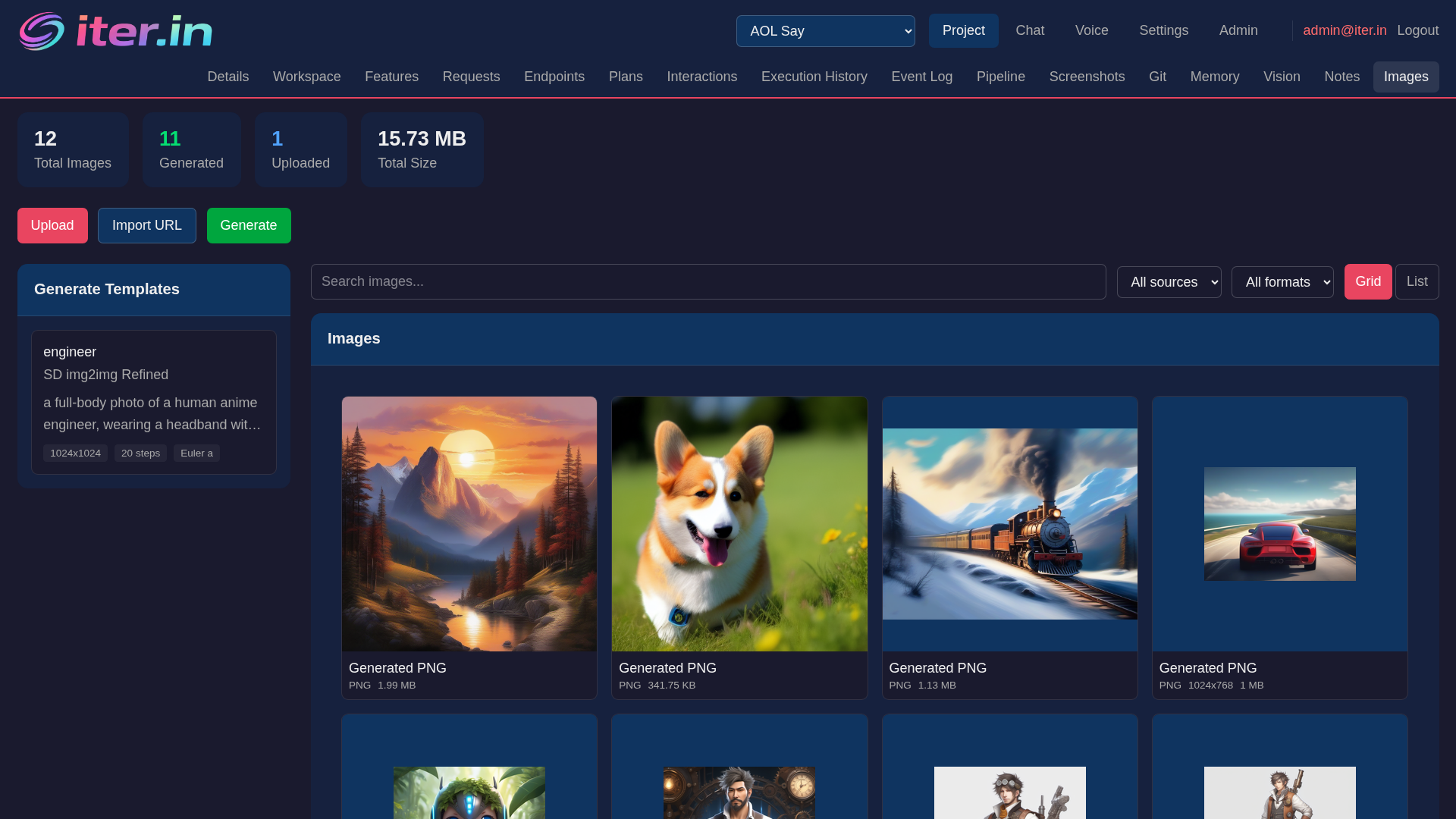Switch to the Features tab

pos(391,77)
